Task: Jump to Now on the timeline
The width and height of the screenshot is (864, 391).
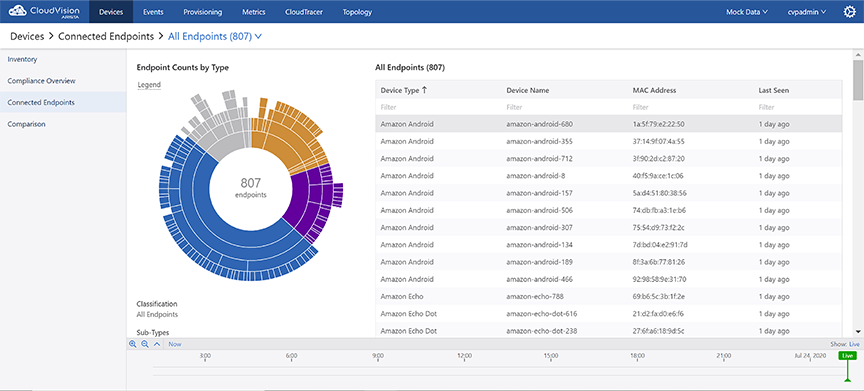Action: (175, 344)
